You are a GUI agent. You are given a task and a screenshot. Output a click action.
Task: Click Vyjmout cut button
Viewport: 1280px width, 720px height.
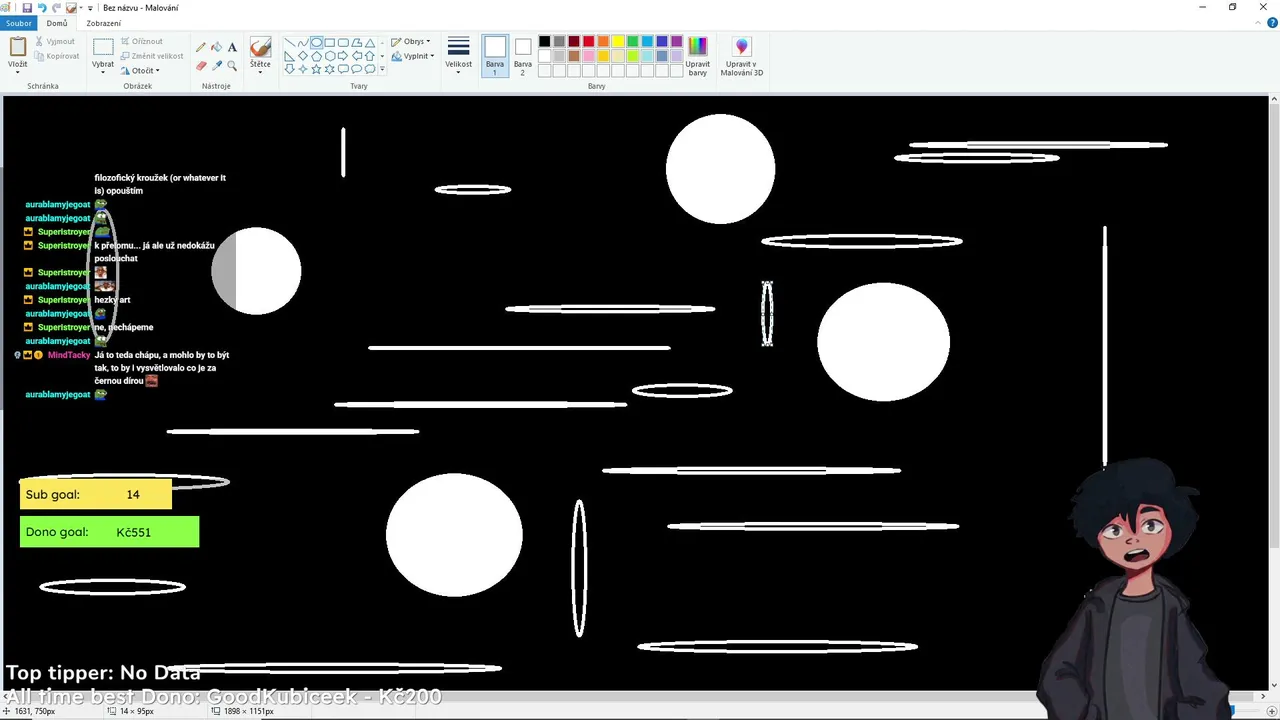[x=54, y=41]
